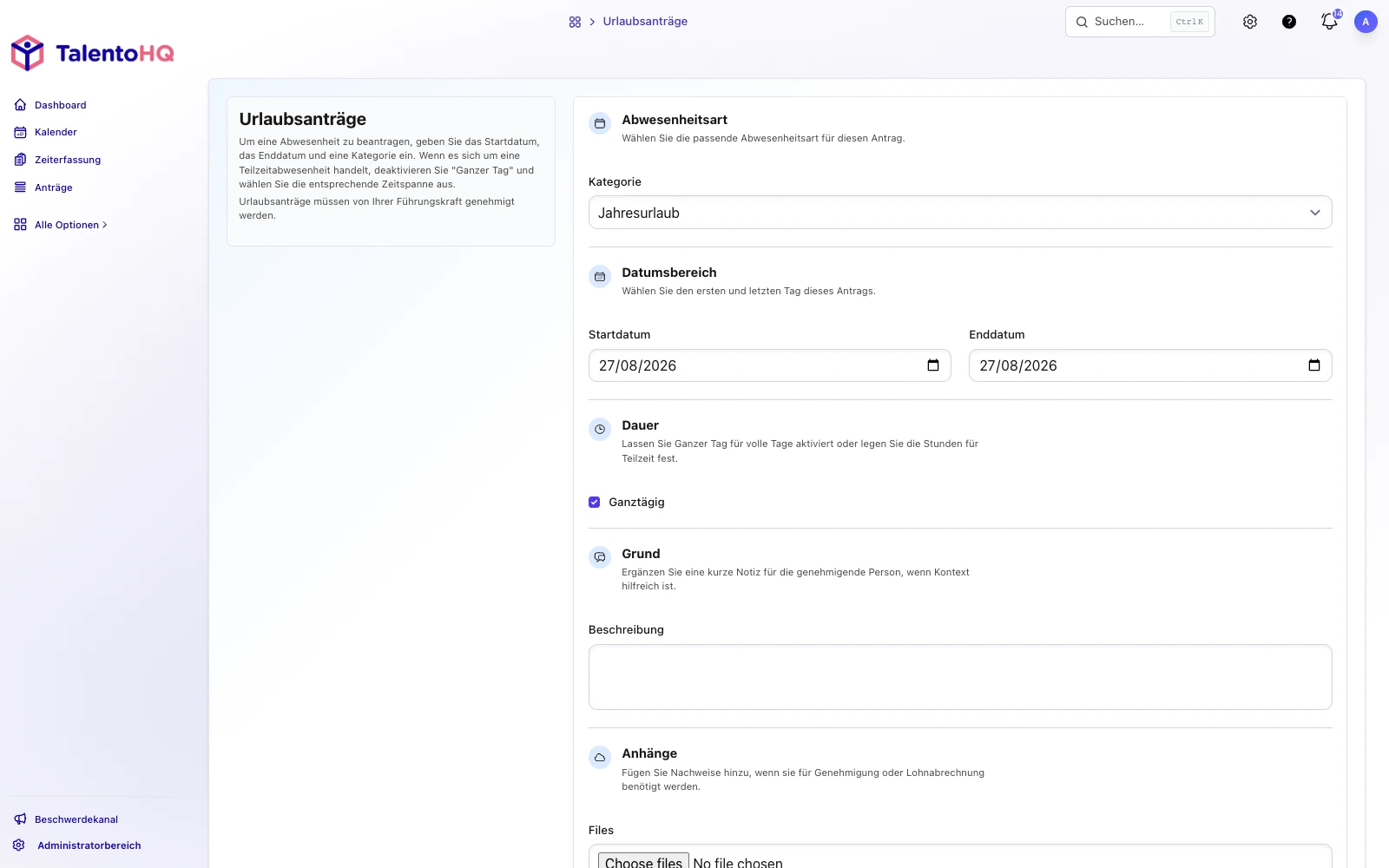This screenshot has height=868, width=1389.
Task: Click the Grund speech bubble icon
Action: coord(600,557)
